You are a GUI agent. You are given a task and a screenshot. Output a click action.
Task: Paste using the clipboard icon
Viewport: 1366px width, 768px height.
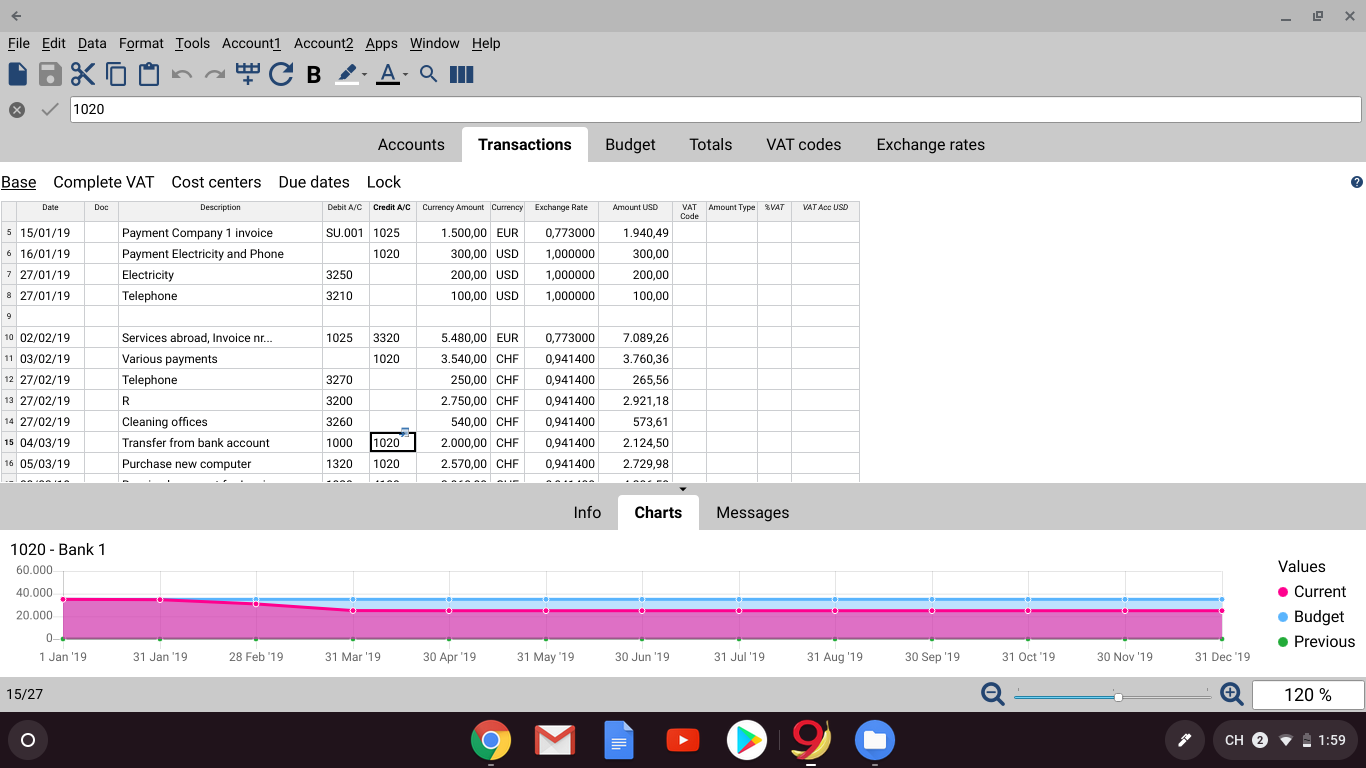149,74
